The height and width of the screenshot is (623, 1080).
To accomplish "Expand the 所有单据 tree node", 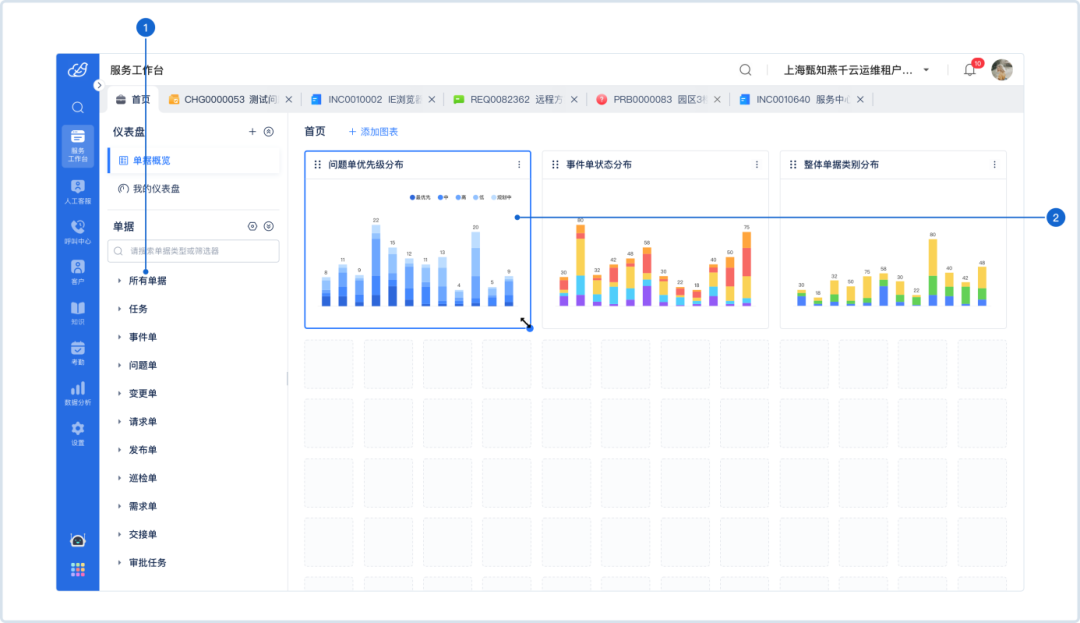I will click(119, 281).
